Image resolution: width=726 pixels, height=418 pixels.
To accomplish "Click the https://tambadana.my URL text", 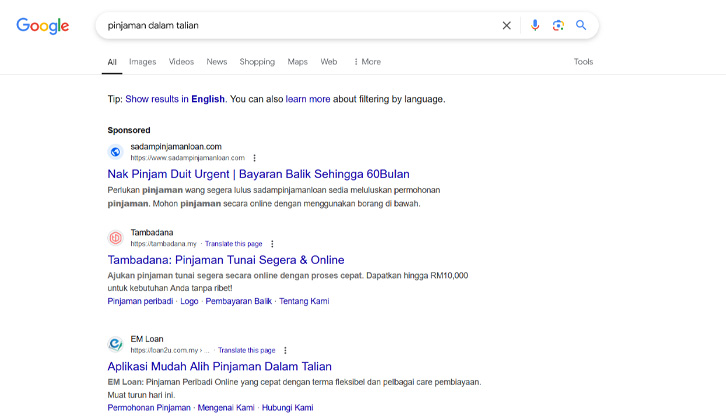I will (x=163, y=244).
